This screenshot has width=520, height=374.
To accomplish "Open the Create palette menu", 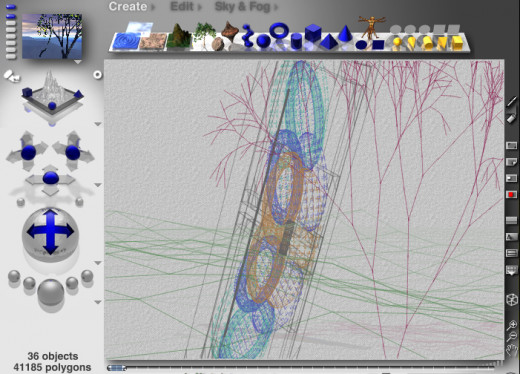I will (128, 7).
